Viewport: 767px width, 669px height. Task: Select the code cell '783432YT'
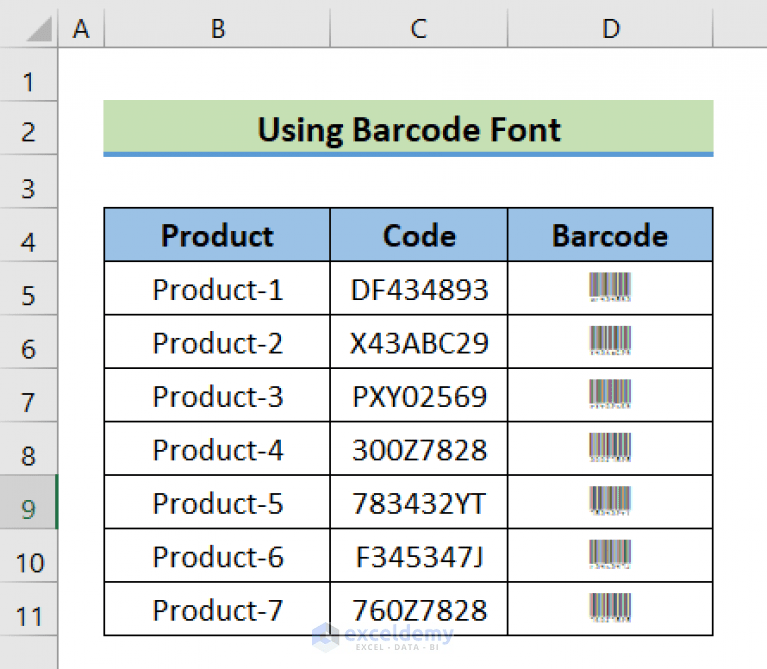419,502
